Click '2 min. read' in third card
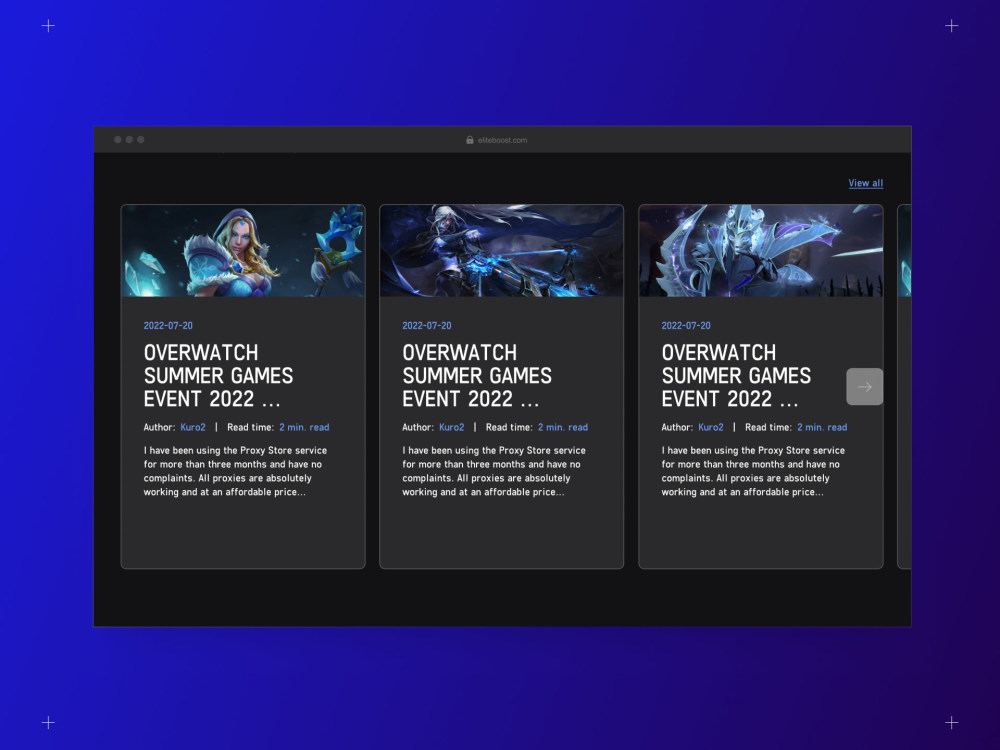1000x750 pixels. coord(822,427)
